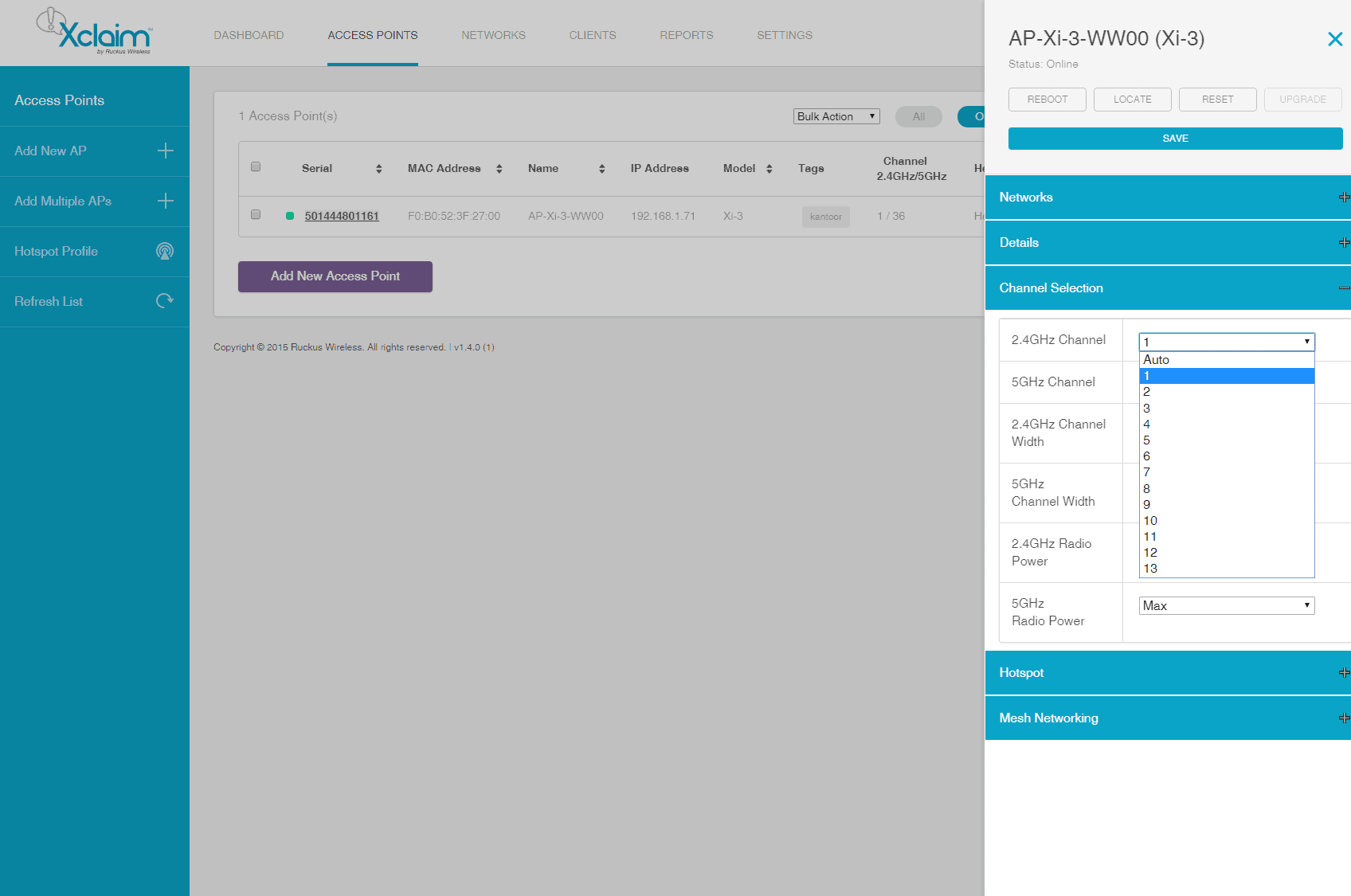The image size is (1351, 896).
Task: Open the Access Points tab
Action: coord(373,35)
